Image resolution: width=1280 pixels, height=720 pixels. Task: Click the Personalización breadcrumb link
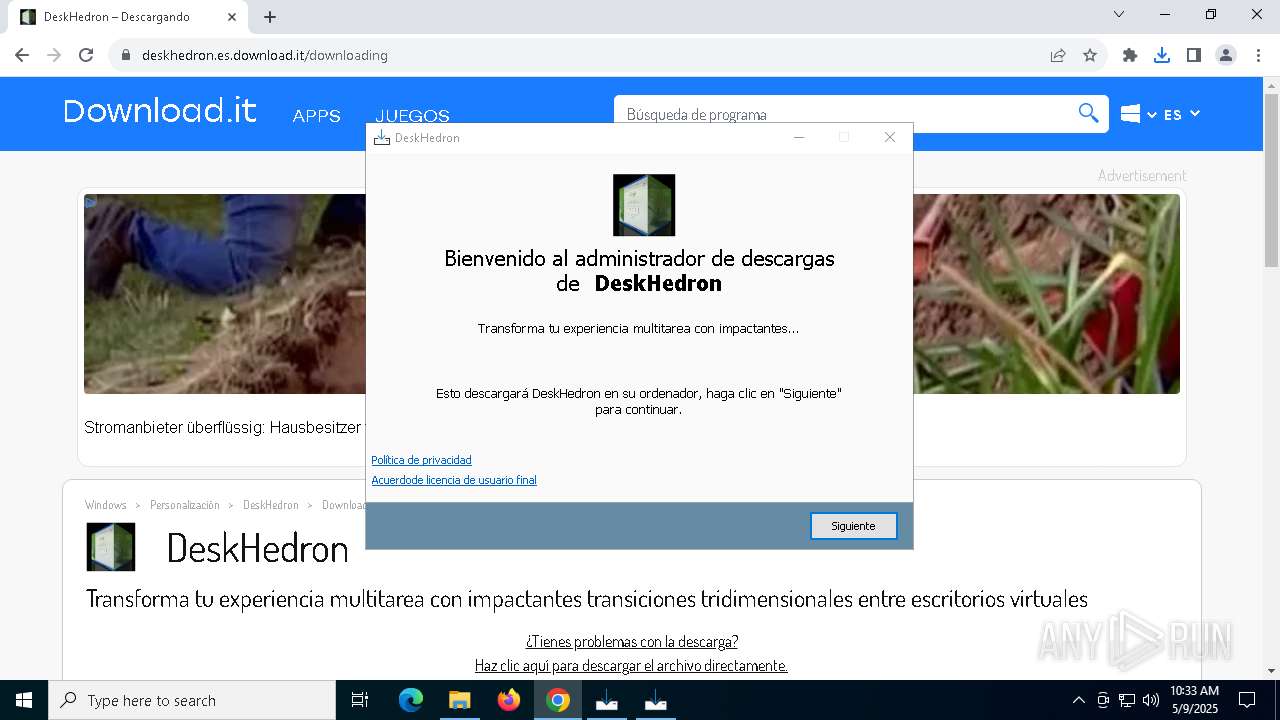[184, 505]
